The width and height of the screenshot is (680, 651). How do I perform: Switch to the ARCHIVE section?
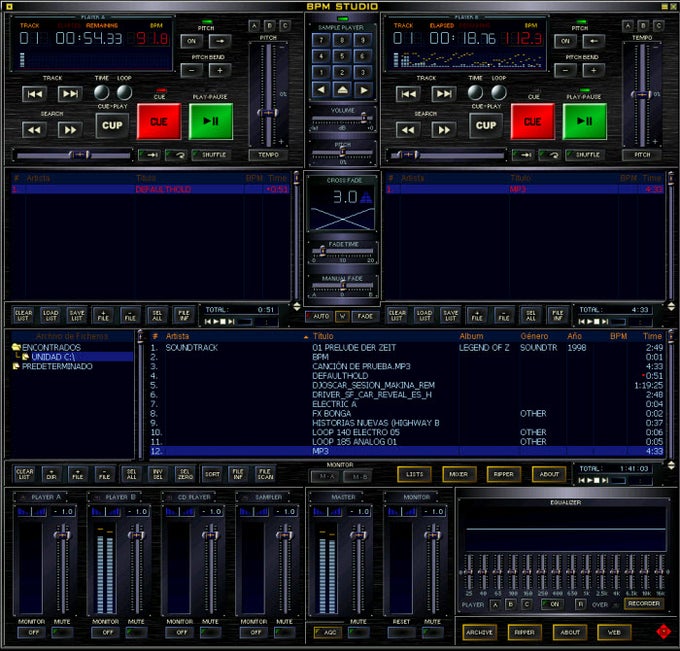[x=479, y=632]
